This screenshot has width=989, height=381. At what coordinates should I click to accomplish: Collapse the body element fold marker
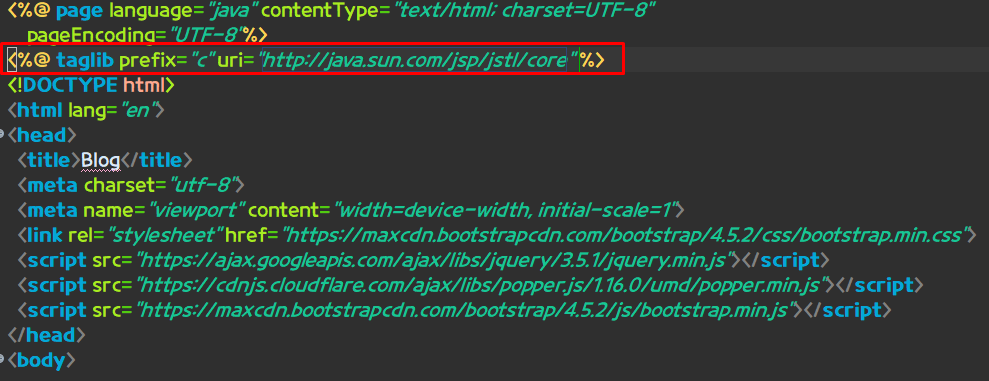[x=2, y=358]
